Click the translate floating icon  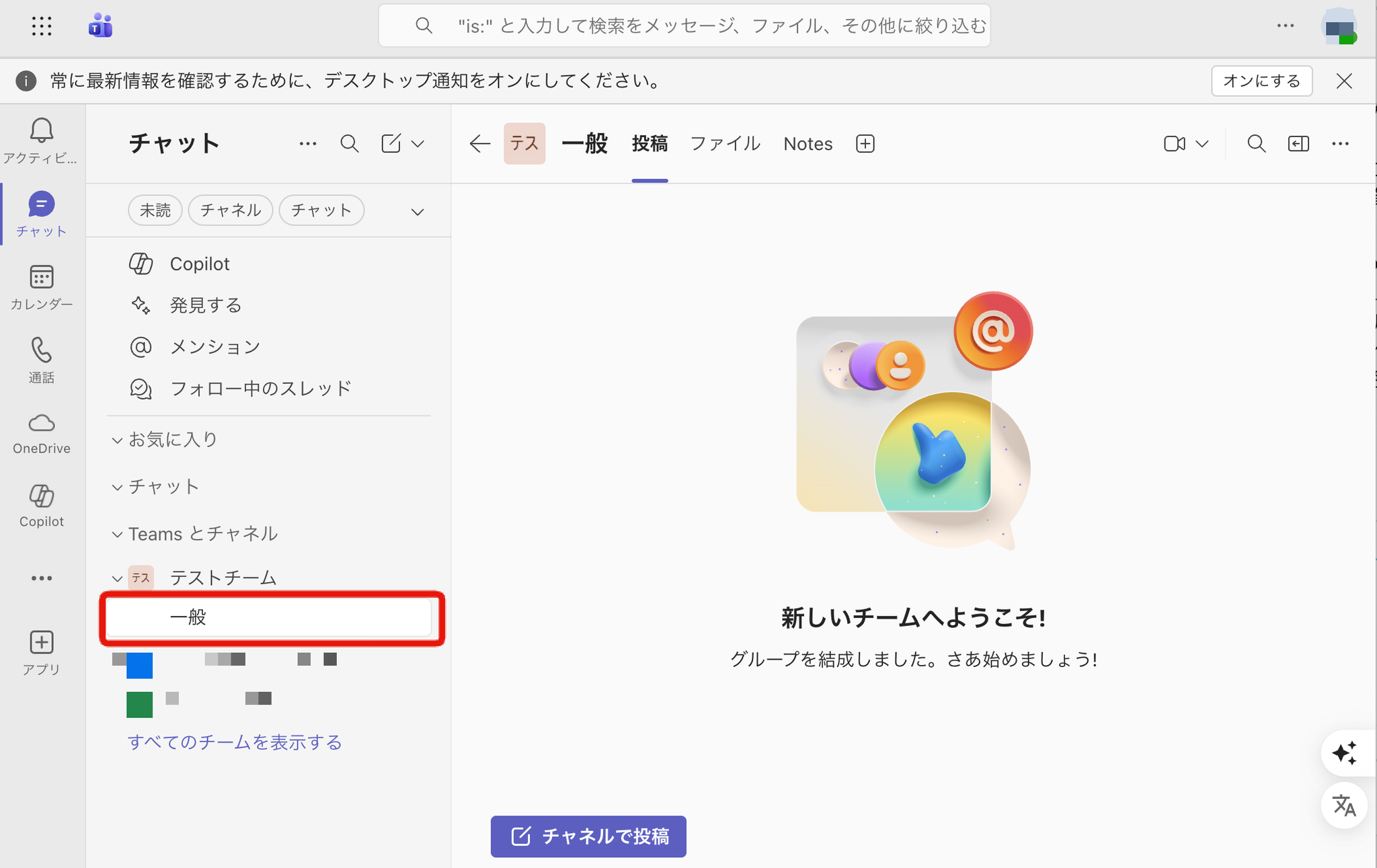pyautogui.click(x=1344, y=805)
